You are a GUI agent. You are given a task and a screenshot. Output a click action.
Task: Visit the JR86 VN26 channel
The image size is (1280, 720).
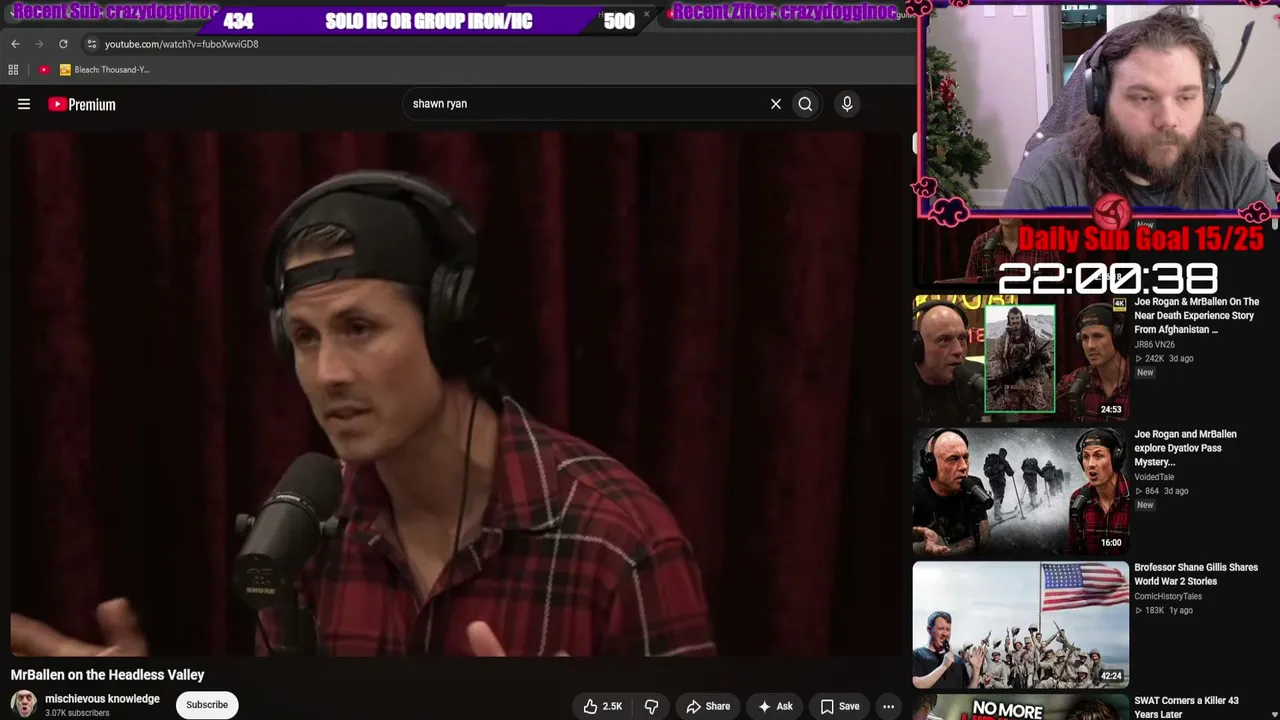point(1154,345)
